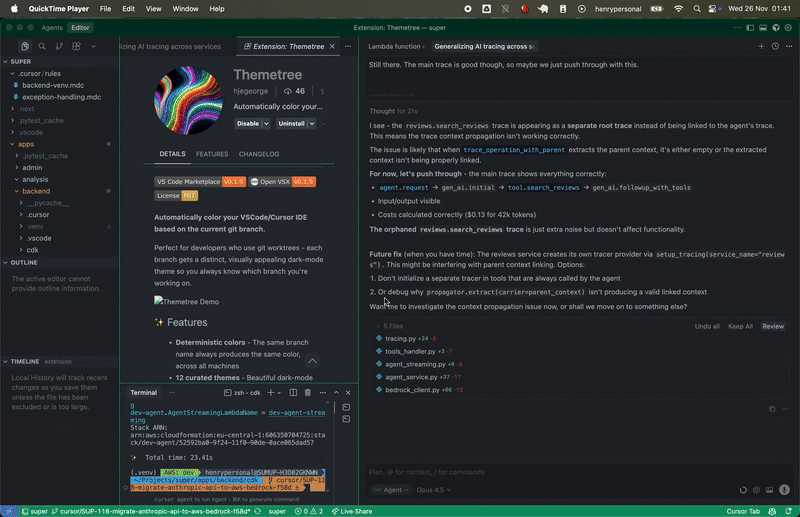
Task: Collapse the TIMELINE section
Action: click(24, 361)
